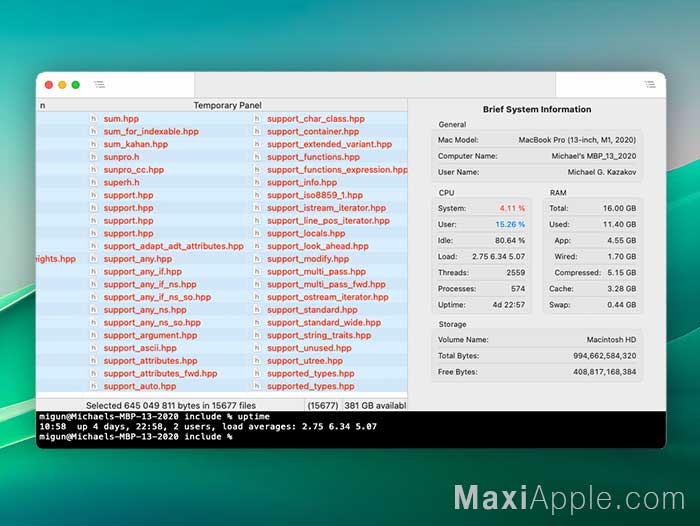Click the icon next to support_any.hpp
700x526 pixels.
click(93, 259)
